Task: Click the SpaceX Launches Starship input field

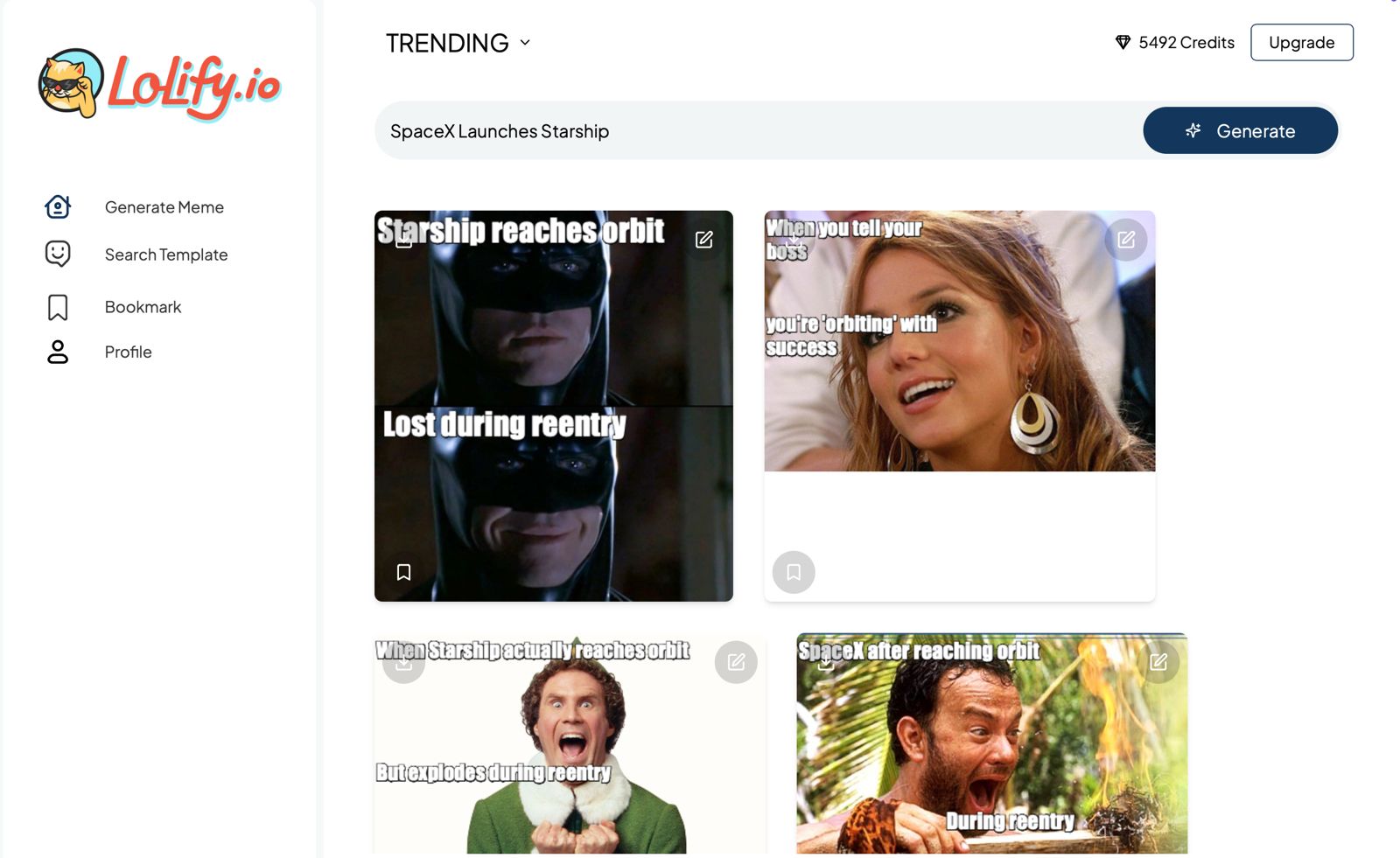Action: click(x=758, y=131)
